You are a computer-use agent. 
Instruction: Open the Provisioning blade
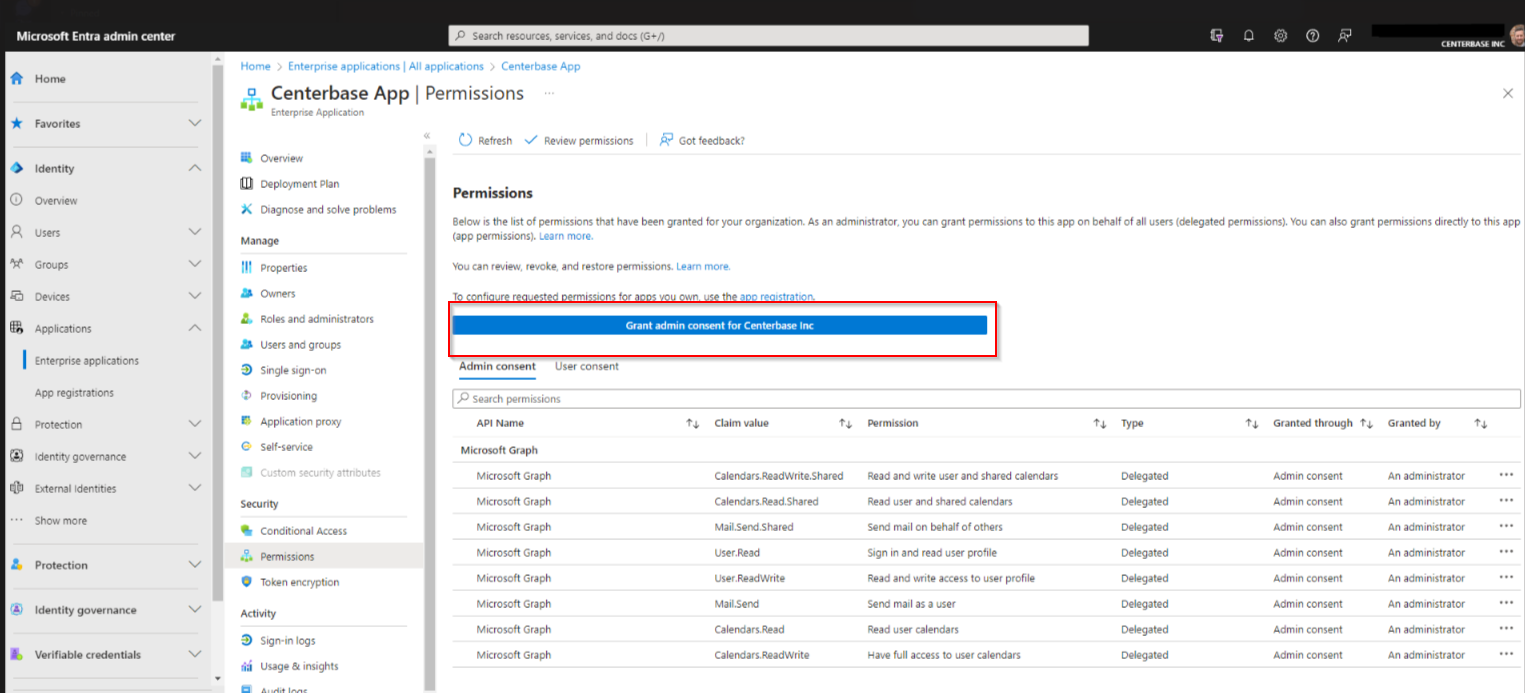[x=288, y=396]
